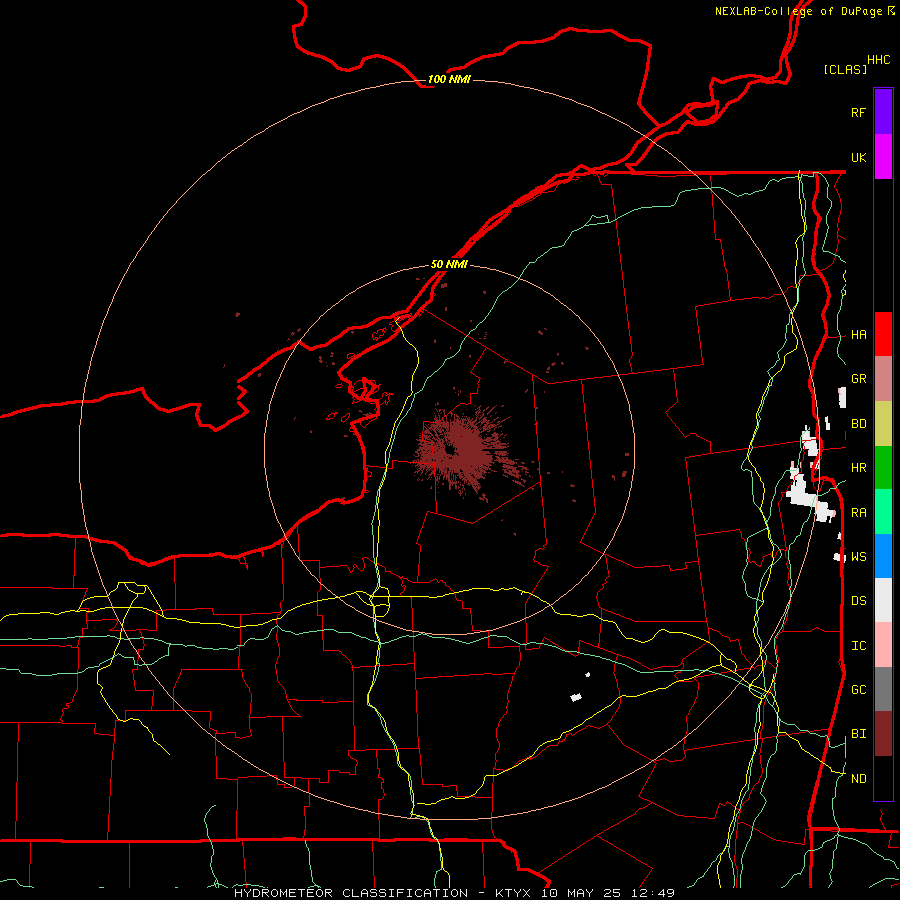Screen dimensions: 900x900
Task: Click the 'HR' legend label
Action: pyautogui.click(x=858, y=468)
